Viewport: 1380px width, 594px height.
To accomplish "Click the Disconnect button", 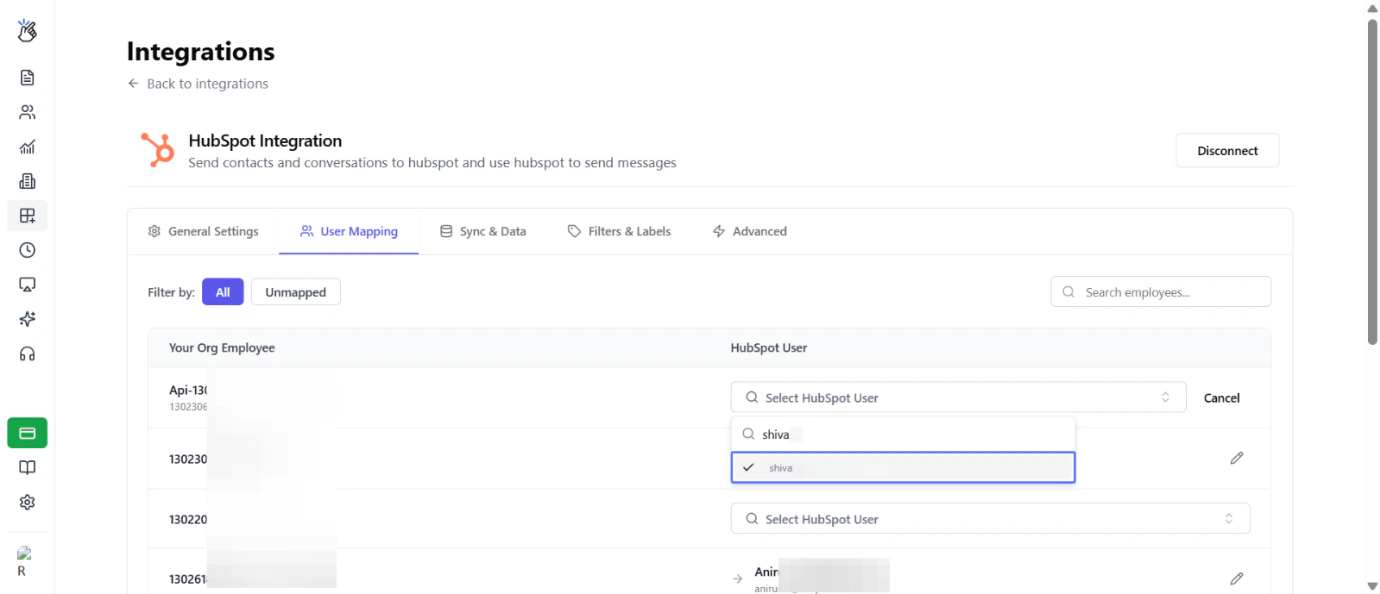I will point(1227,150).
